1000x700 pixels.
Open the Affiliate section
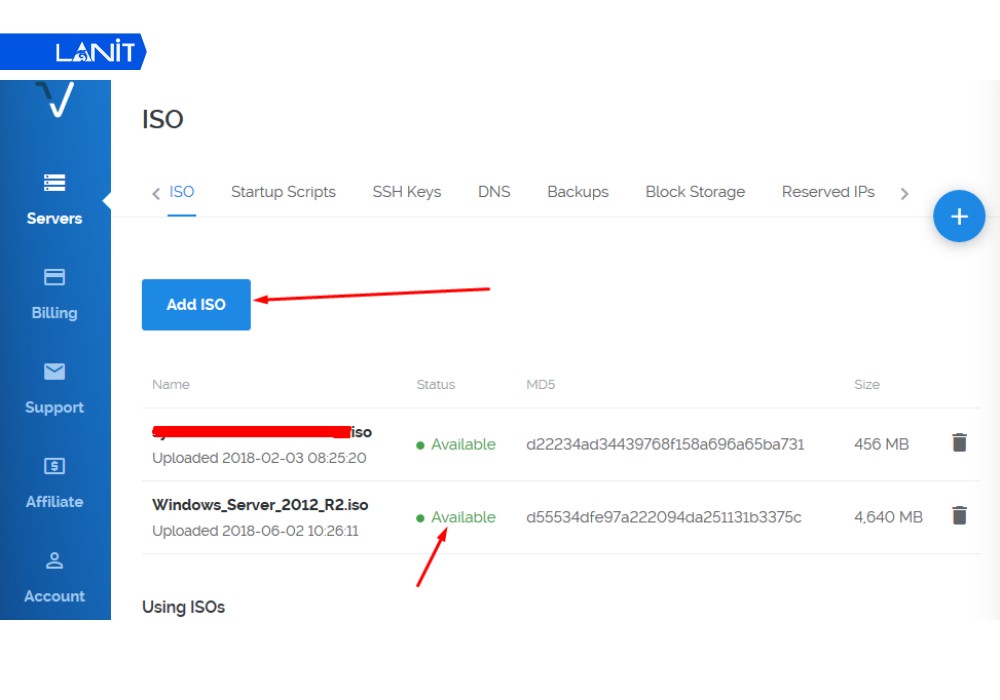click(54, 484)
